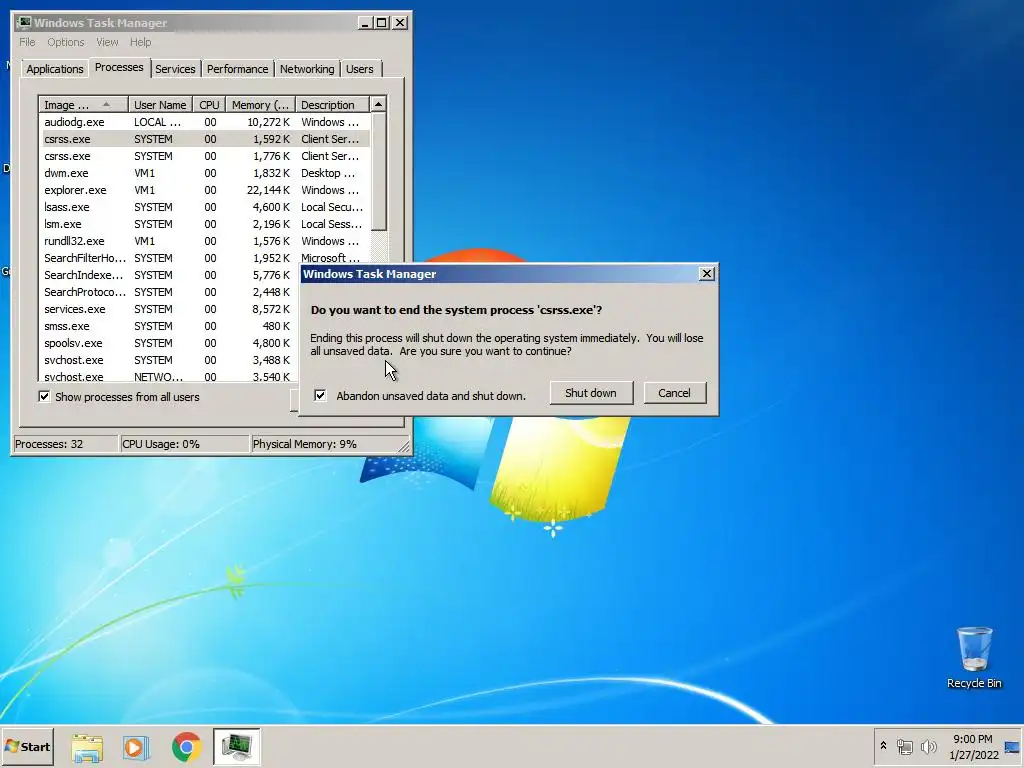Toggle Show processes from all users
Screen dimensions: 1024x768
44,396
